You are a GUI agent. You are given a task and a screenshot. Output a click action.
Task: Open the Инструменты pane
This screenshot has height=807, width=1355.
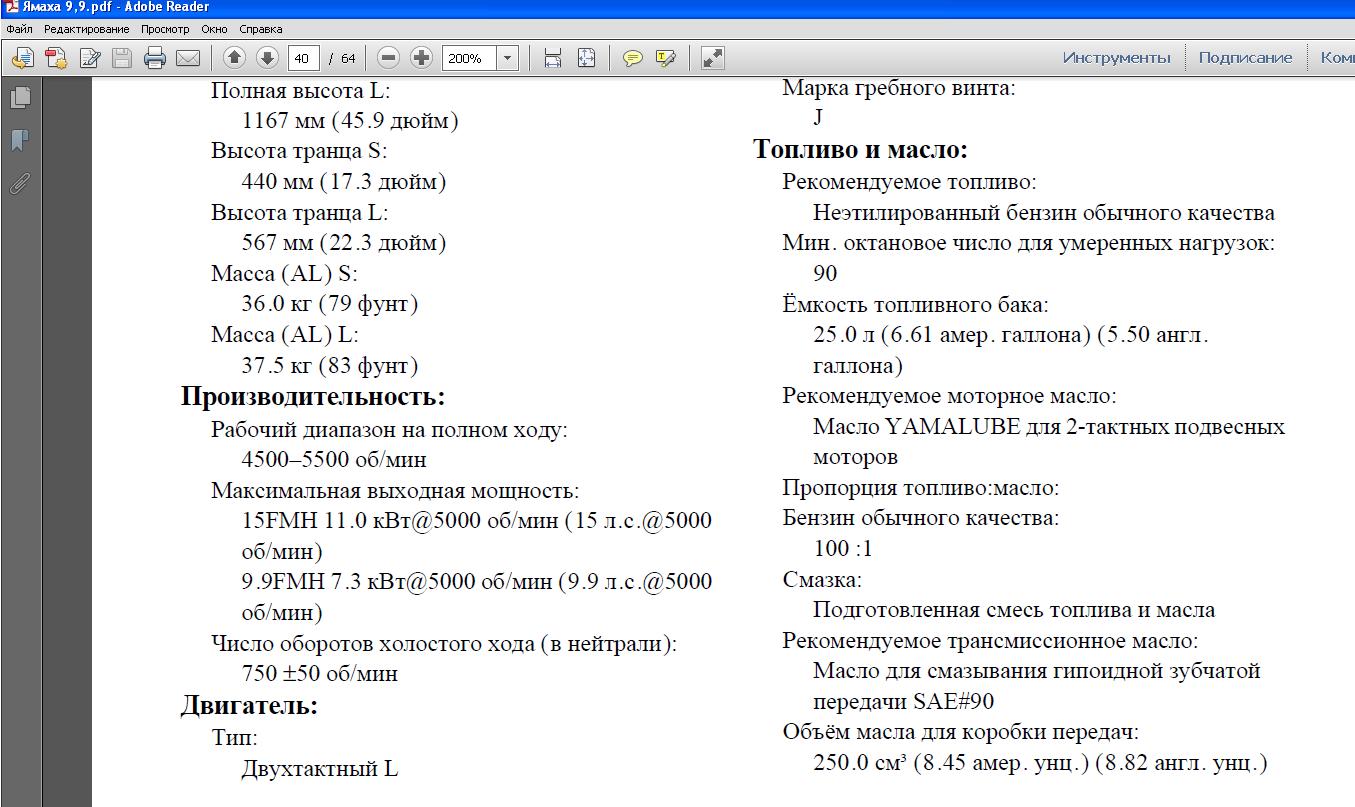(1116, 58)
